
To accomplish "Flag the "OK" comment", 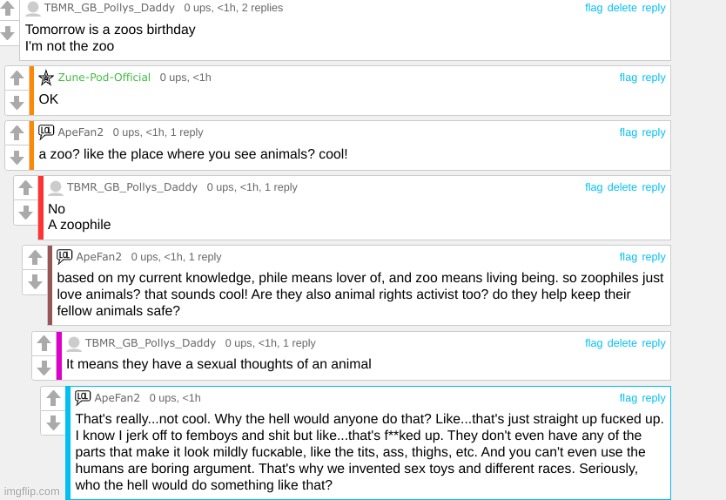I will tap(628, 77).
